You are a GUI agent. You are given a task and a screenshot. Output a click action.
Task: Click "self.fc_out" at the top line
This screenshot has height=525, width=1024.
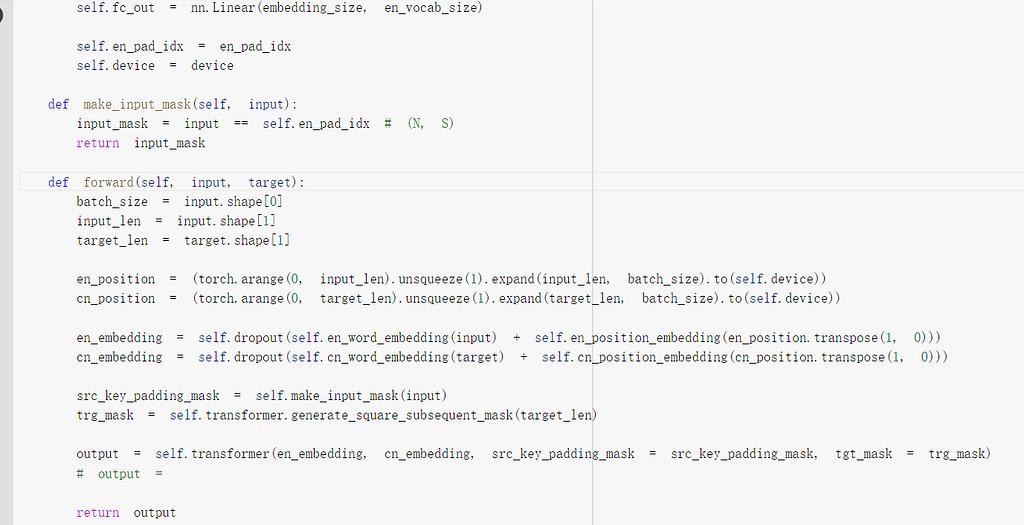pos(116,8)
